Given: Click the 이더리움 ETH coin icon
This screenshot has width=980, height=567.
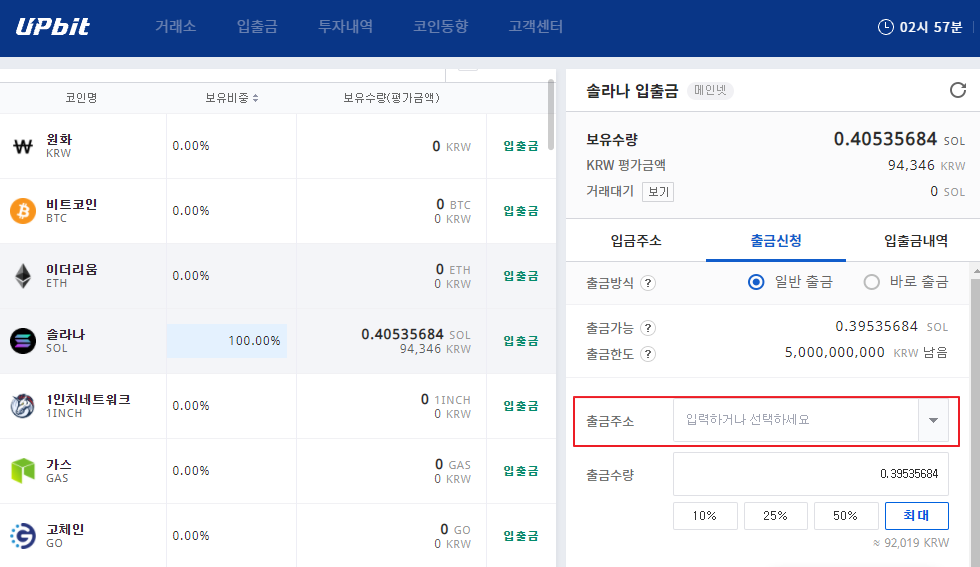Looking at the screenshot, I should pos(23,276).
